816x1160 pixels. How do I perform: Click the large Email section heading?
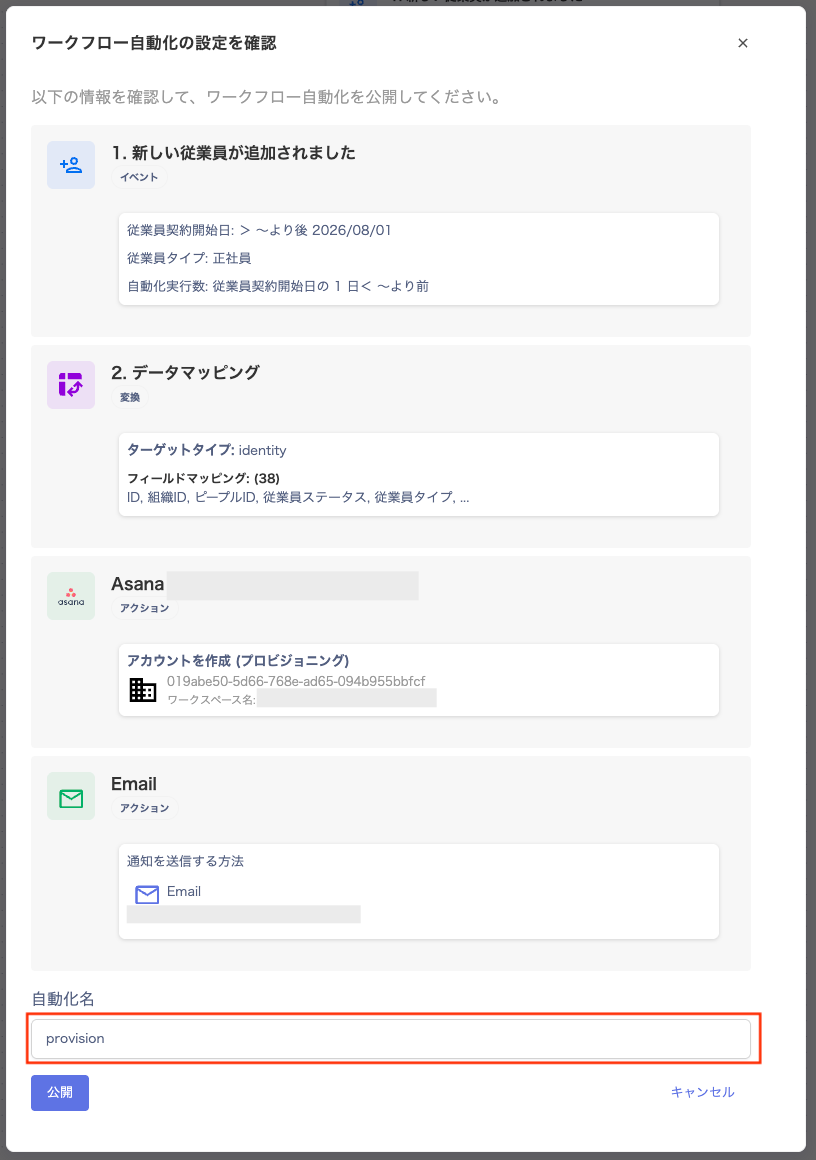coord(134,783)
